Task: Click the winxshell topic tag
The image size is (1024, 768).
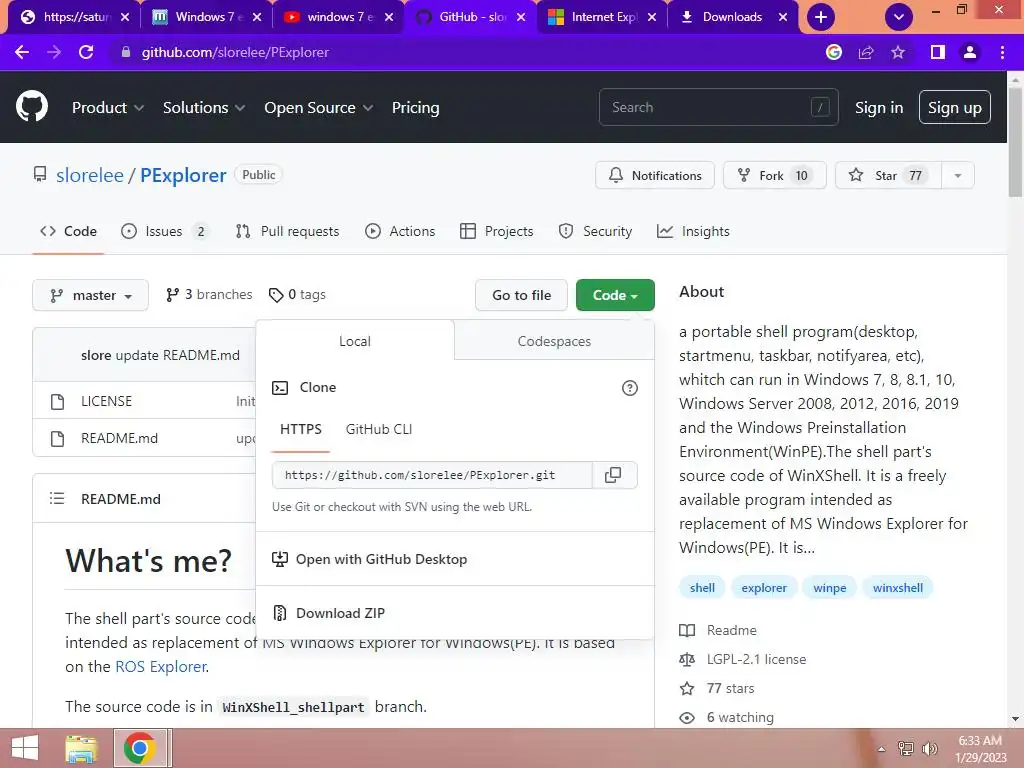Action: [897, 588]
